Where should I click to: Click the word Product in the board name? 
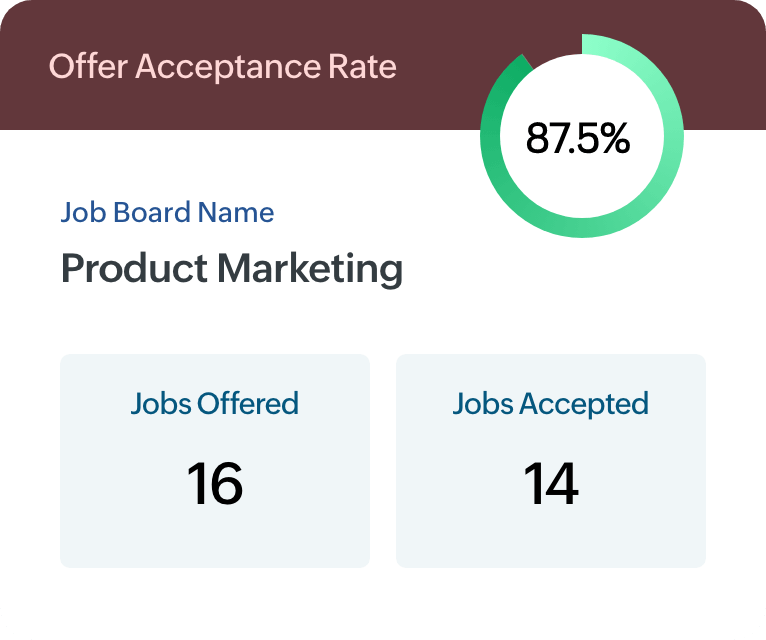click(x=134, y=269)
